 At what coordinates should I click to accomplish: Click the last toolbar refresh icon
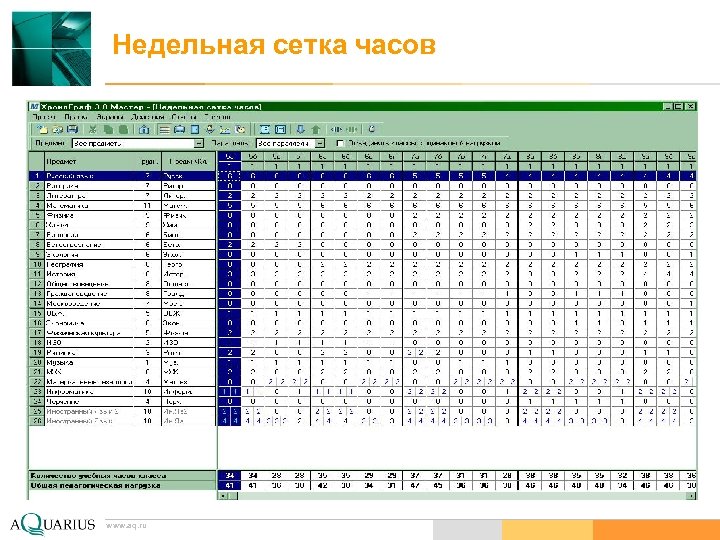[371, 129]
